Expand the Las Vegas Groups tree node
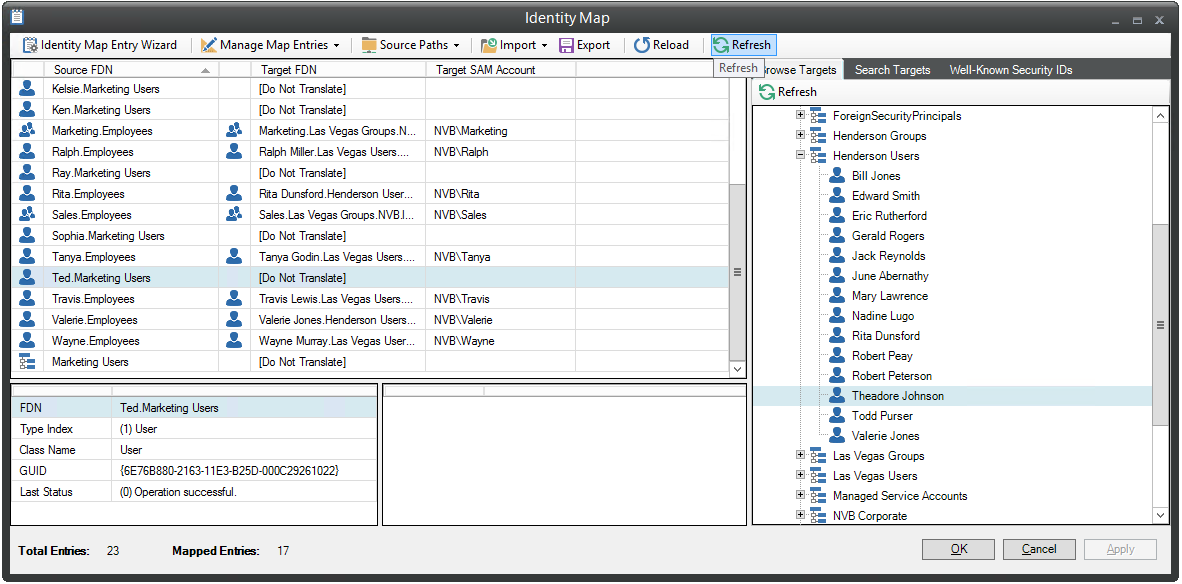Viewport: 1182px width, 584px height. tap(801, 455)
